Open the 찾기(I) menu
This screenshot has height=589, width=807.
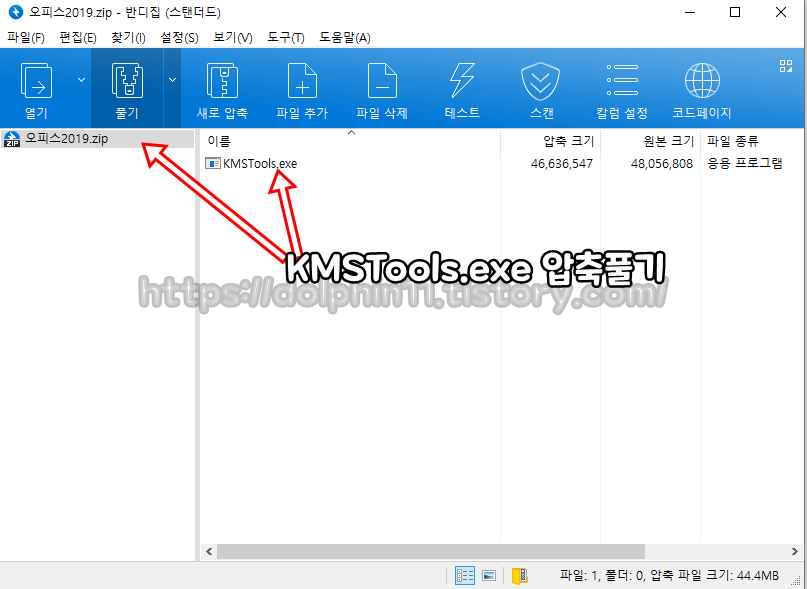coord(128,38)
